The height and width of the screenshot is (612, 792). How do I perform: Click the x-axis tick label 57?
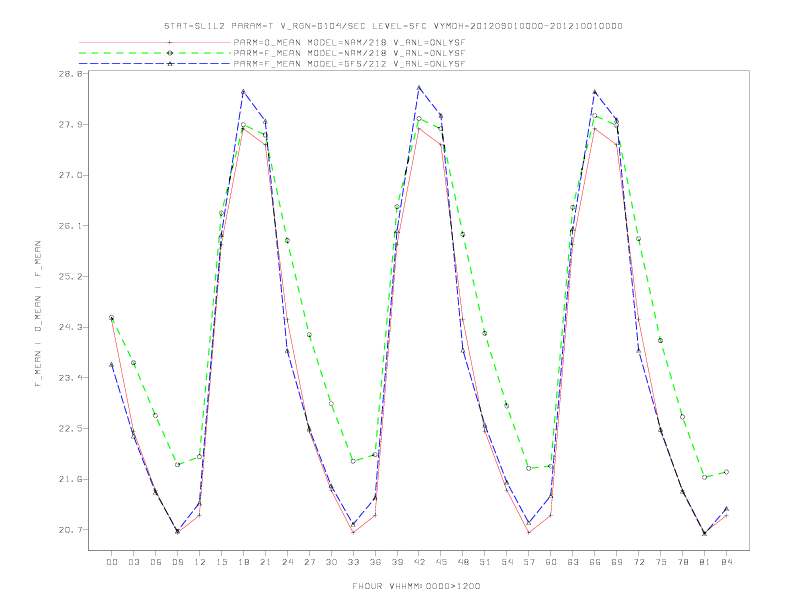point(529,562)
